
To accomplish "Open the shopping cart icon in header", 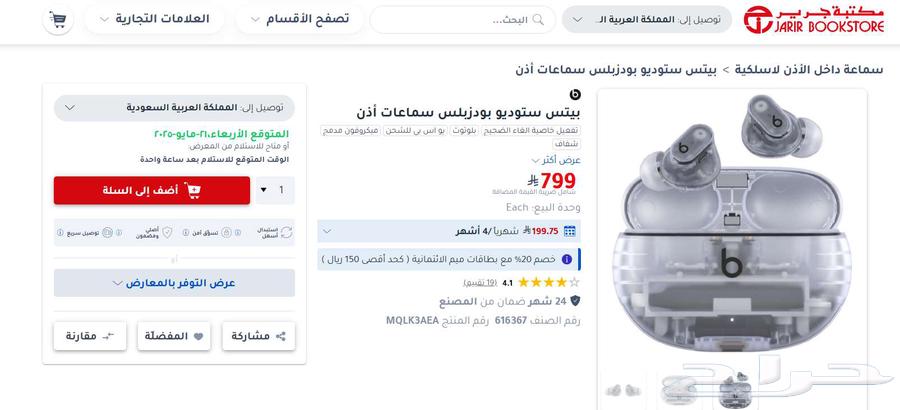I will coord(58,19).
